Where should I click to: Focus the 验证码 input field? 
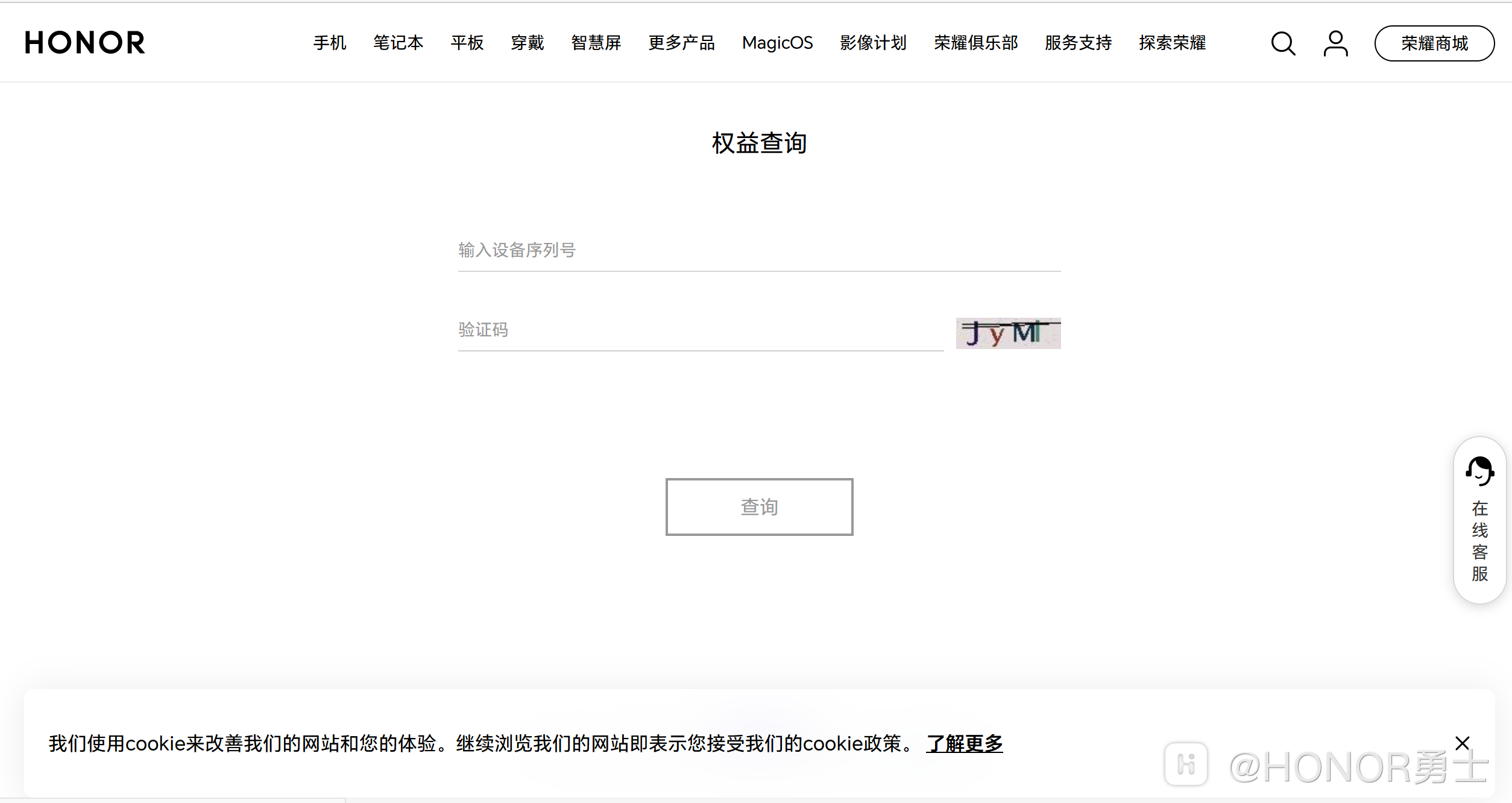(699, 330)
